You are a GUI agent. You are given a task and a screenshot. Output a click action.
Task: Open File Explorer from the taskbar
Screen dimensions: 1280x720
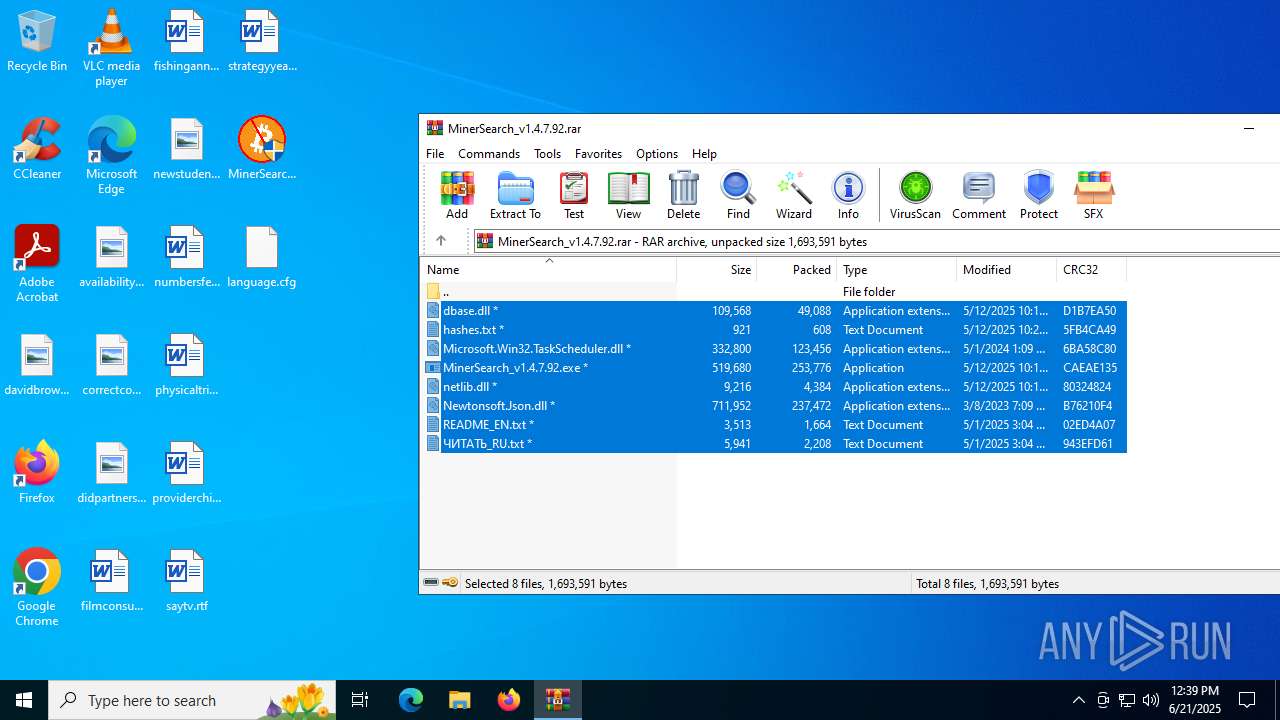(x=459, y=700)
